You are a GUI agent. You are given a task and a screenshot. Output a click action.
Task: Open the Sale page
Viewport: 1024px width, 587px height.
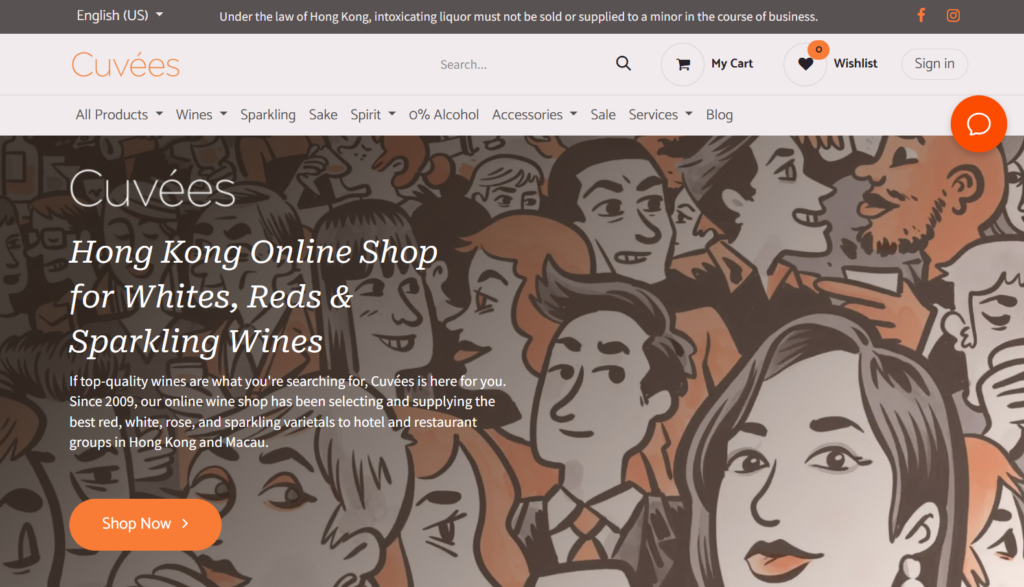point(603,115)
